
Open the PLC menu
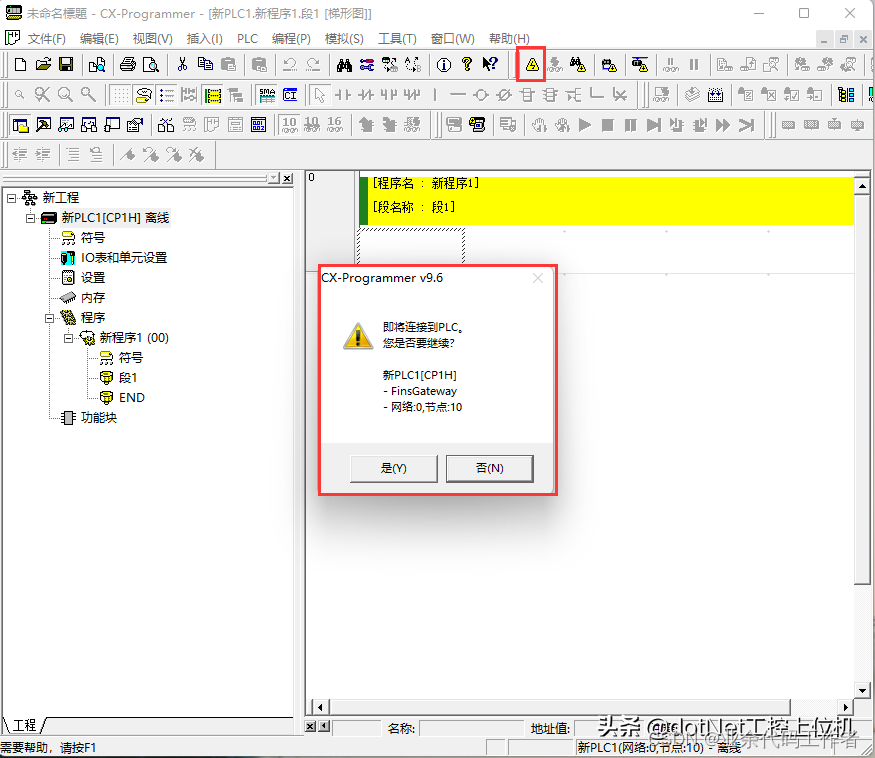pyautogui.click(x=247, y=39)
